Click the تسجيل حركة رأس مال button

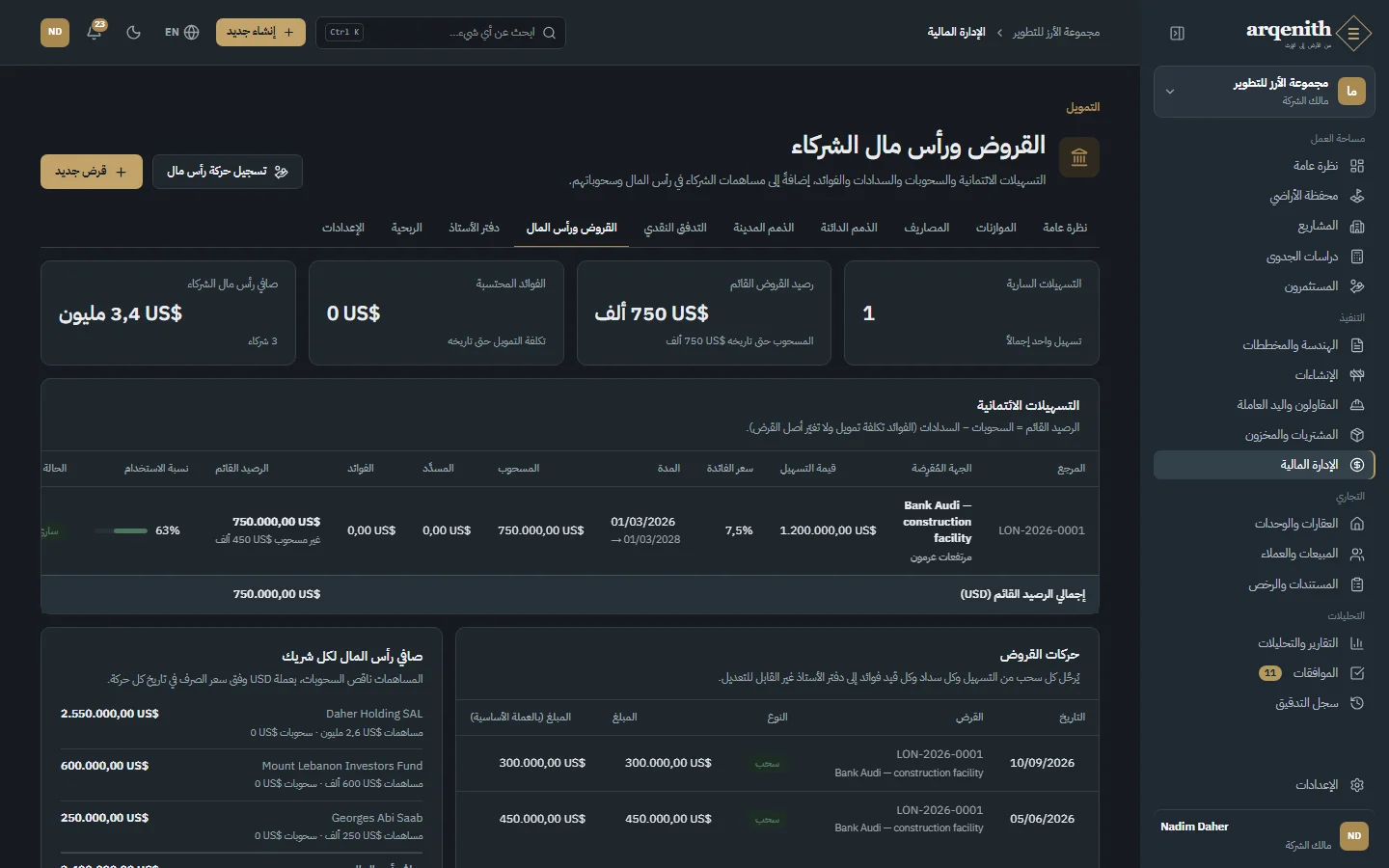point(228,172)
